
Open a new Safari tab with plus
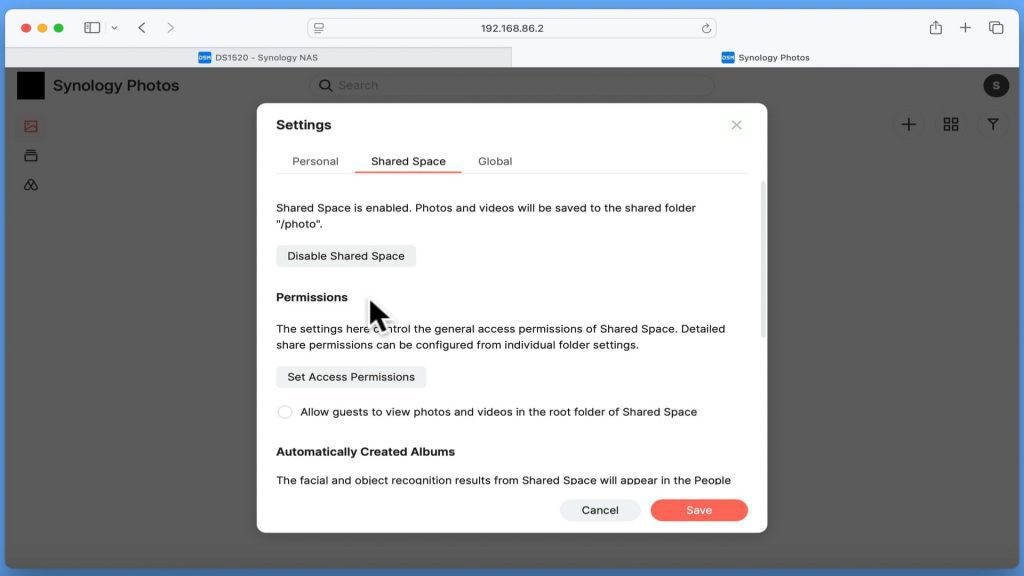[965, 27]
